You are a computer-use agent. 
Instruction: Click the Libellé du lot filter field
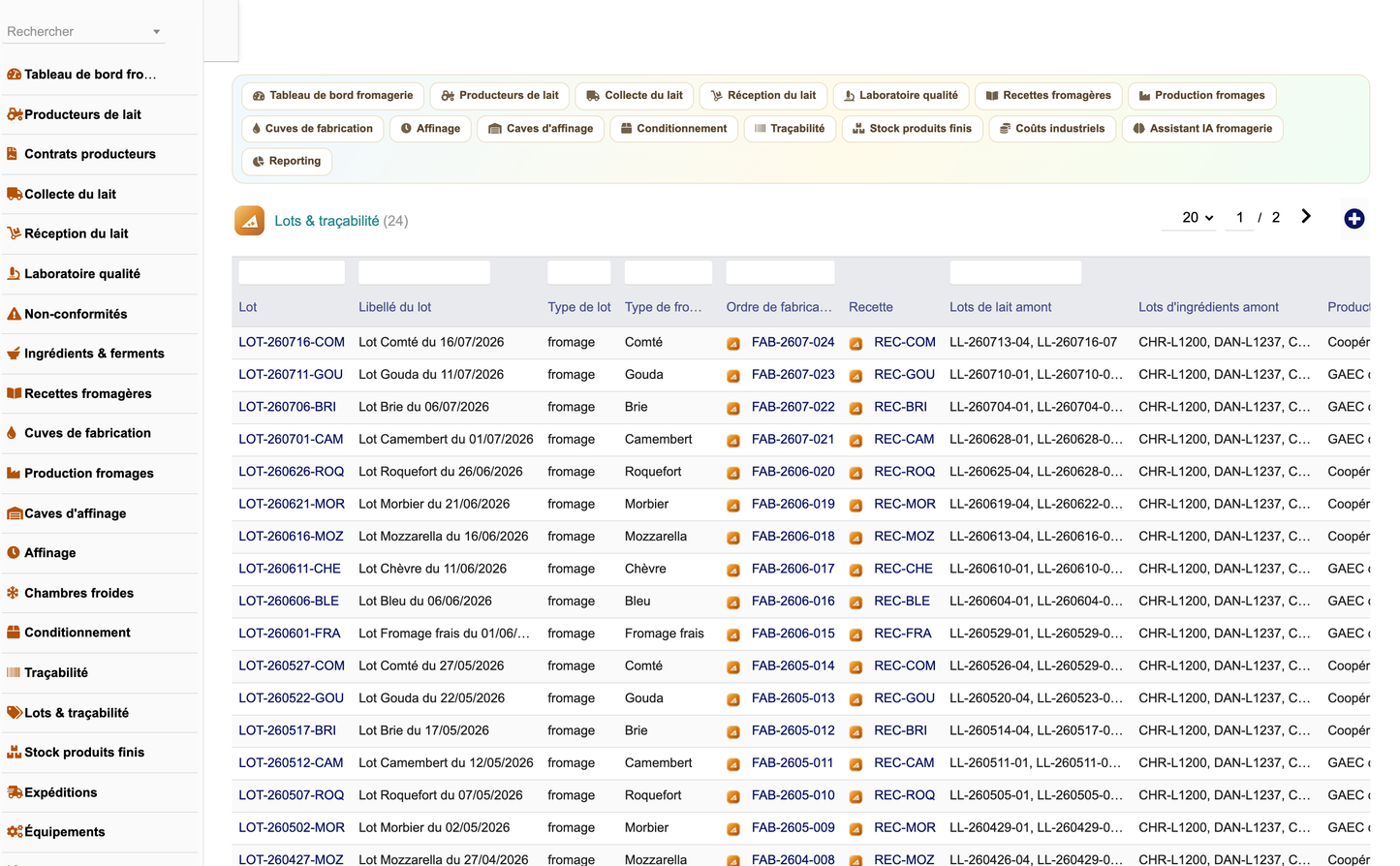424,273
